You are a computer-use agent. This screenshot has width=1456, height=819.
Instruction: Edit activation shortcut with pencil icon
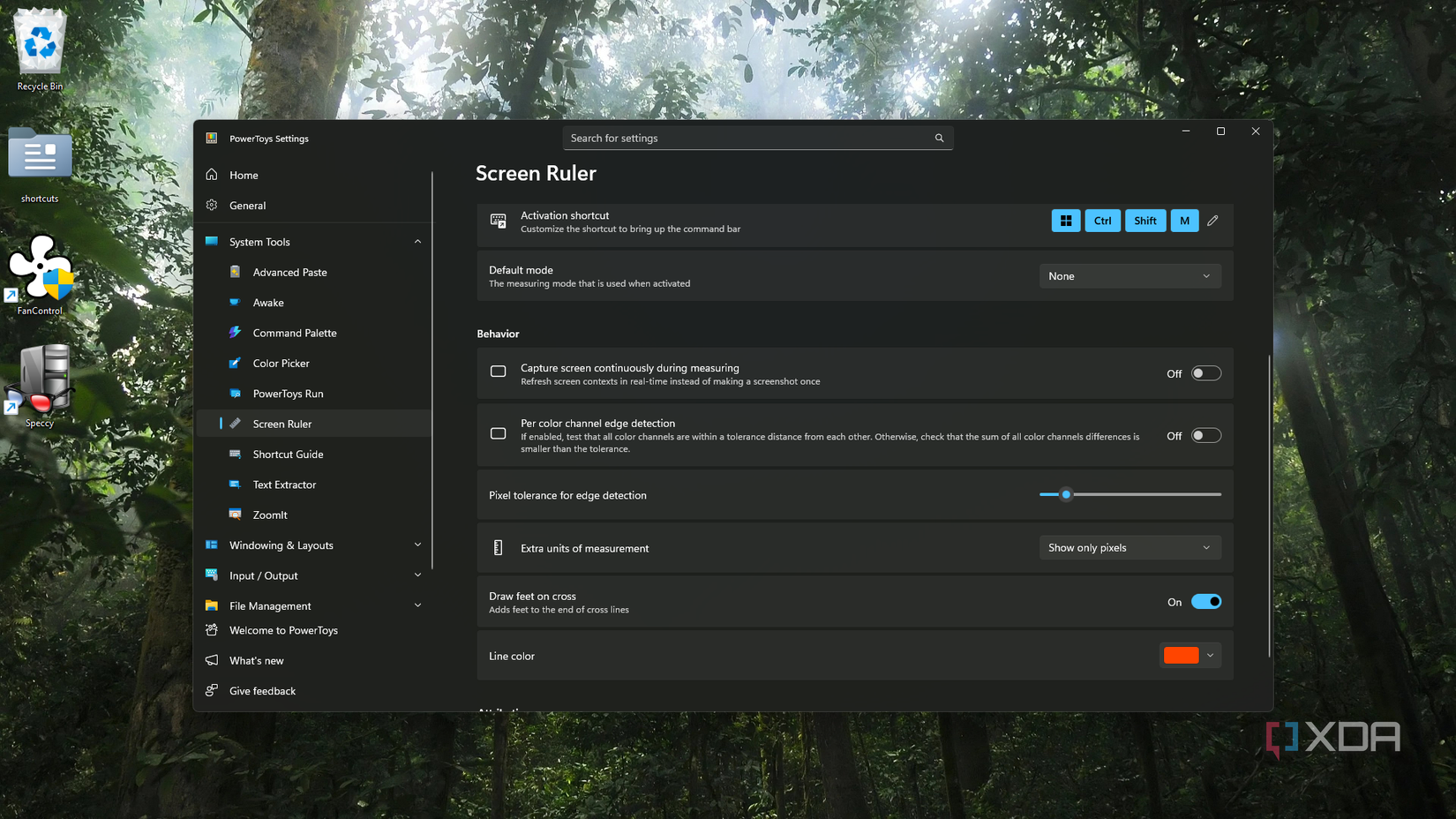[x=1212, y=221]
